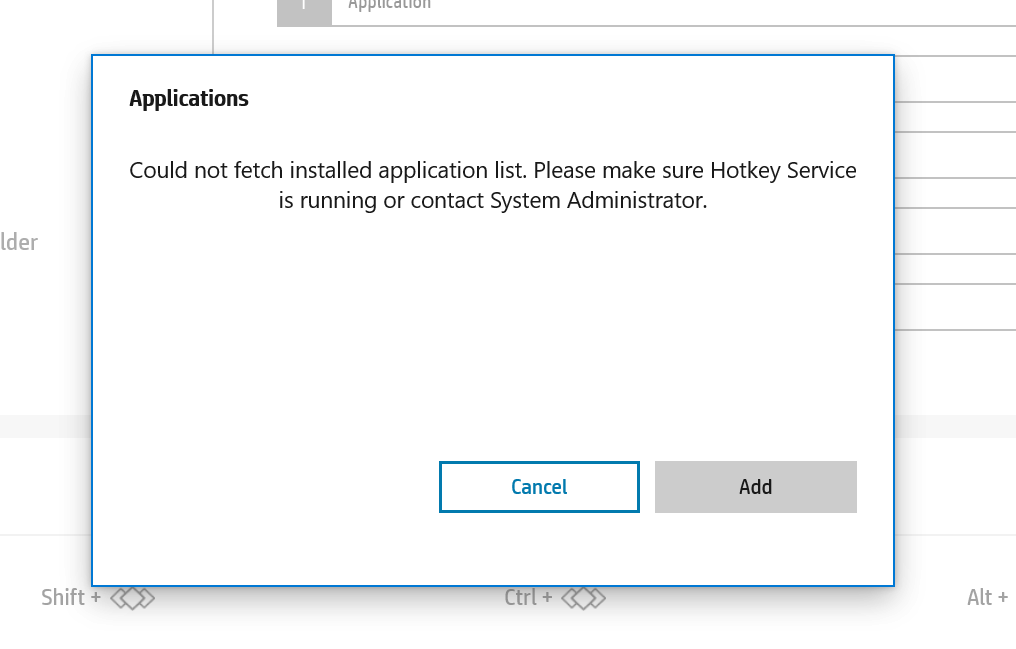Select the "Alt +" shortcut label

pyautogui.click(x=986, y=598)
